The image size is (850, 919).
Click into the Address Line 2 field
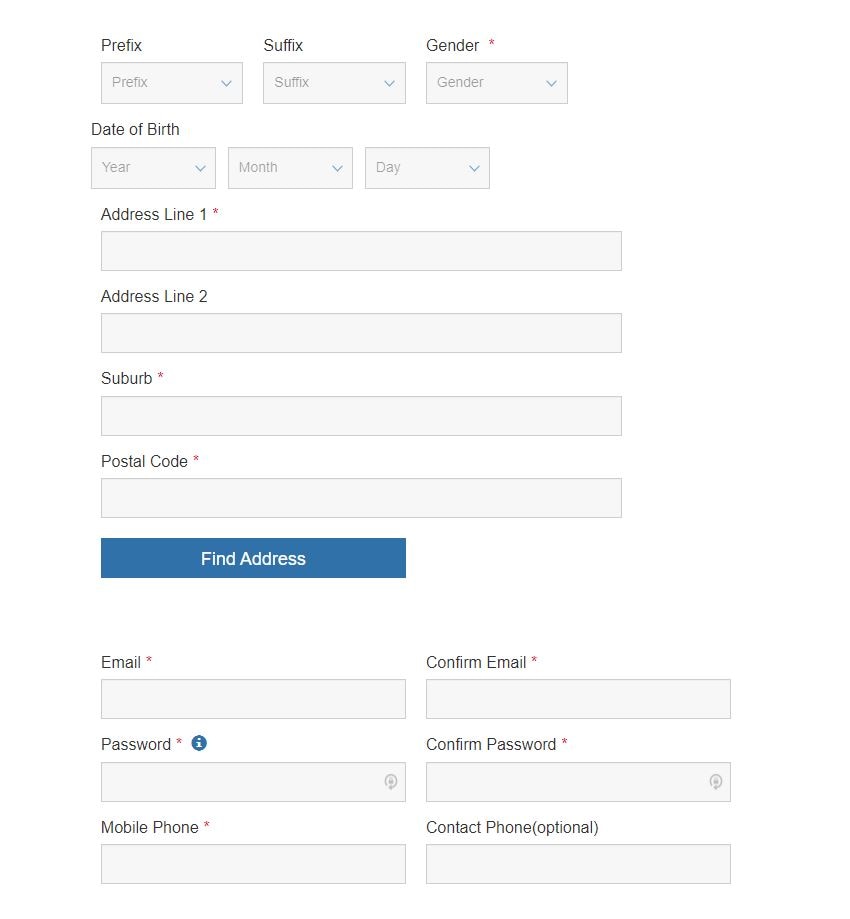click(x=361, y=333)
